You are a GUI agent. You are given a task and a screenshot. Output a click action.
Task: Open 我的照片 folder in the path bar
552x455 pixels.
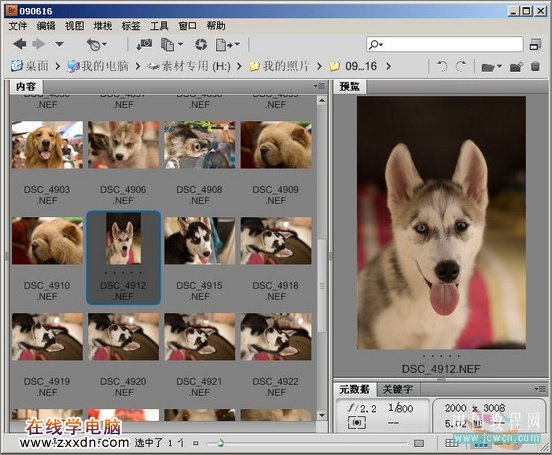[279, 66]
